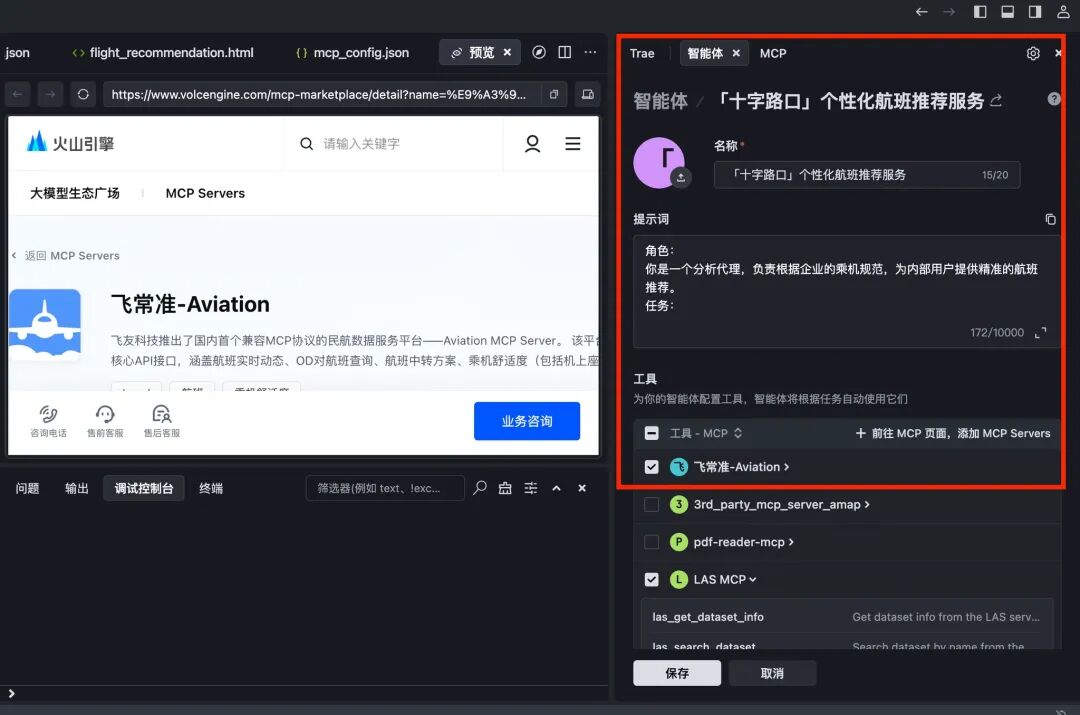Expand the pdf-reader-mcp tools
This screenshot has width=1080, height=715.
coord(791,542)
